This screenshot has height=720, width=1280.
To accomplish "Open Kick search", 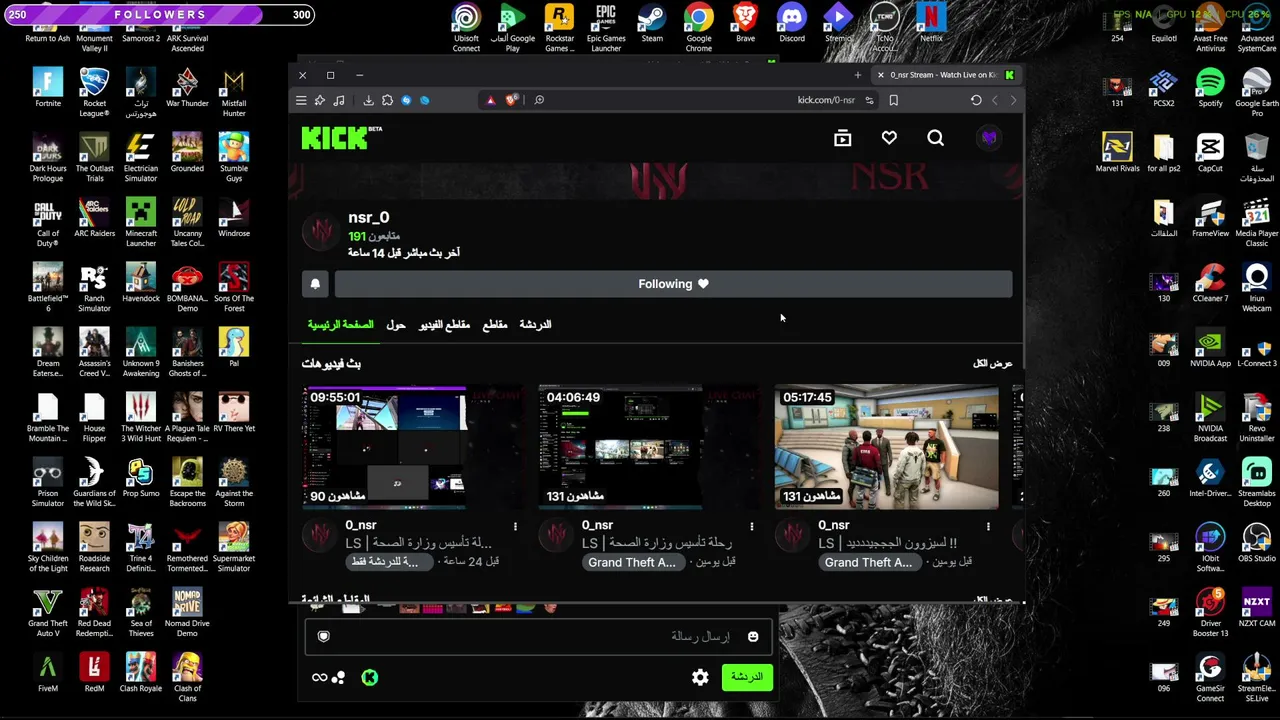I will point(935,138).
